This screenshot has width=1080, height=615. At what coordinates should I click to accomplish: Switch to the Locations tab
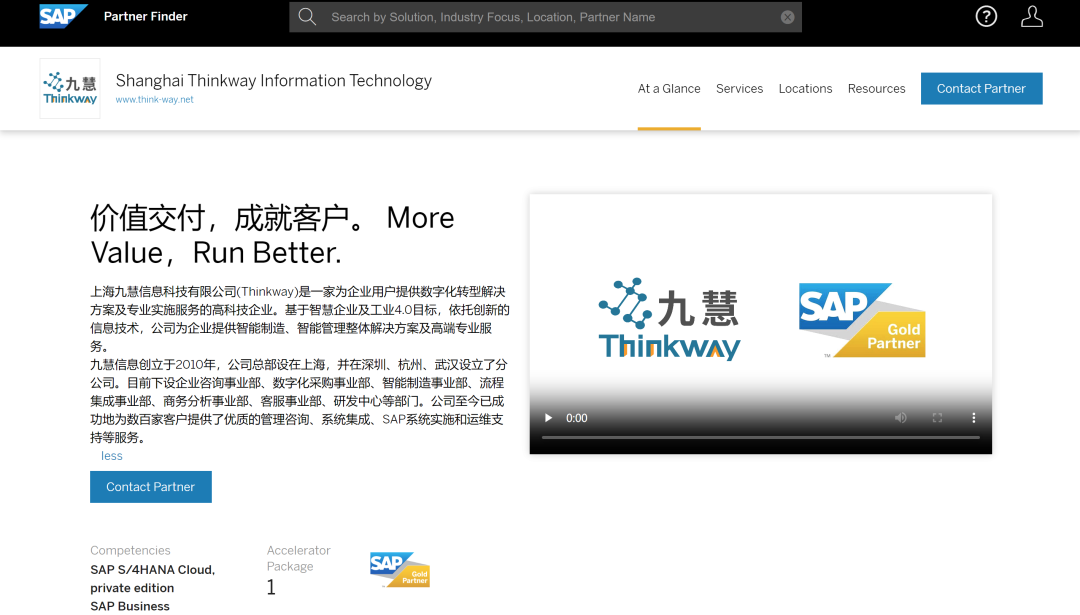pos(805,88)
